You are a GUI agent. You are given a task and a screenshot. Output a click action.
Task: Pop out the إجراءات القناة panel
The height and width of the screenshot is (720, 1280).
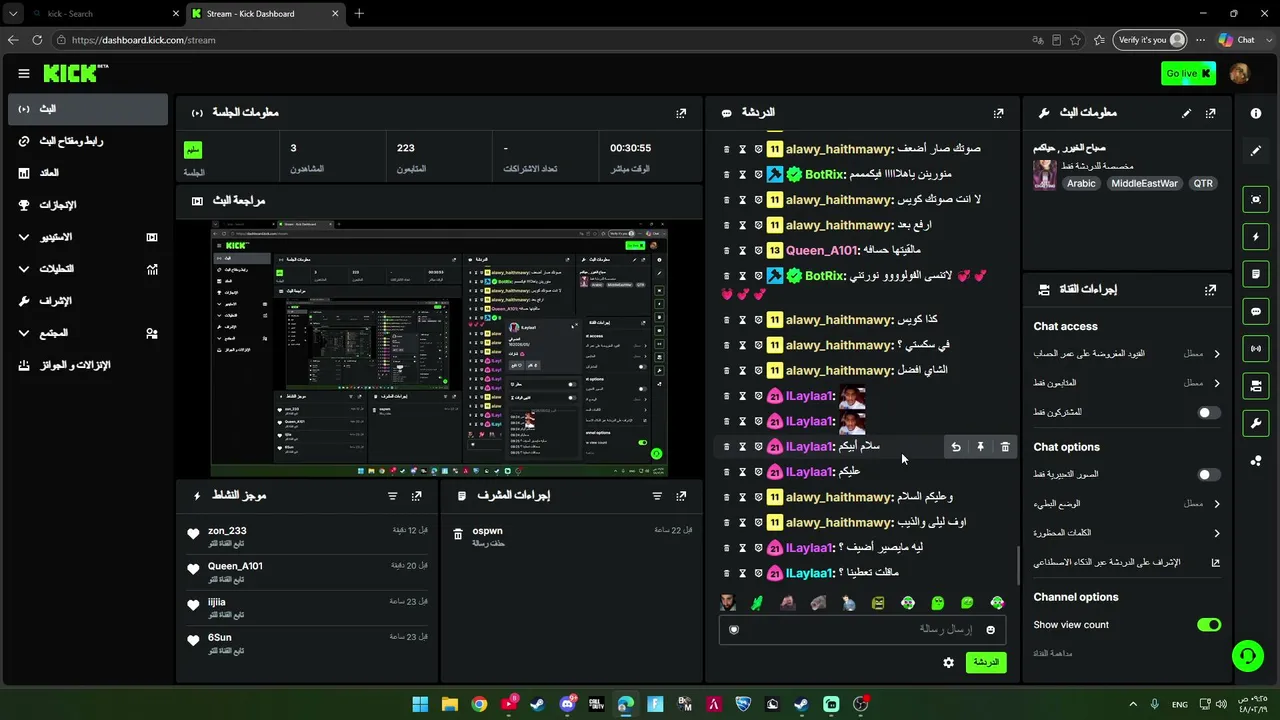click(x=1211, y=290)
